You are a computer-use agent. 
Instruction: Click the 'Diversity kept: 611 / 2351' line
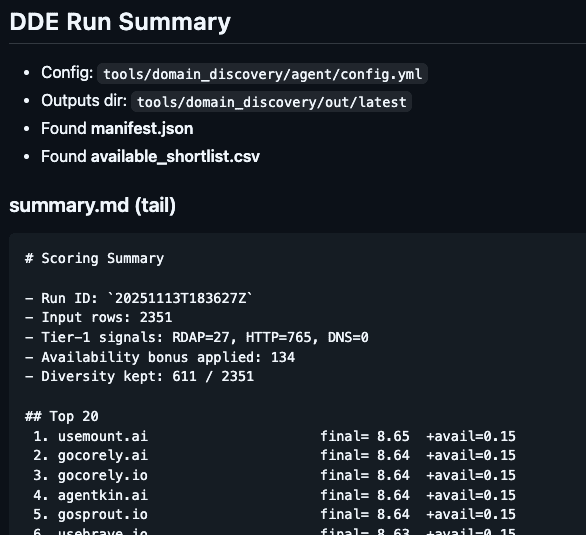pos(139,377)
